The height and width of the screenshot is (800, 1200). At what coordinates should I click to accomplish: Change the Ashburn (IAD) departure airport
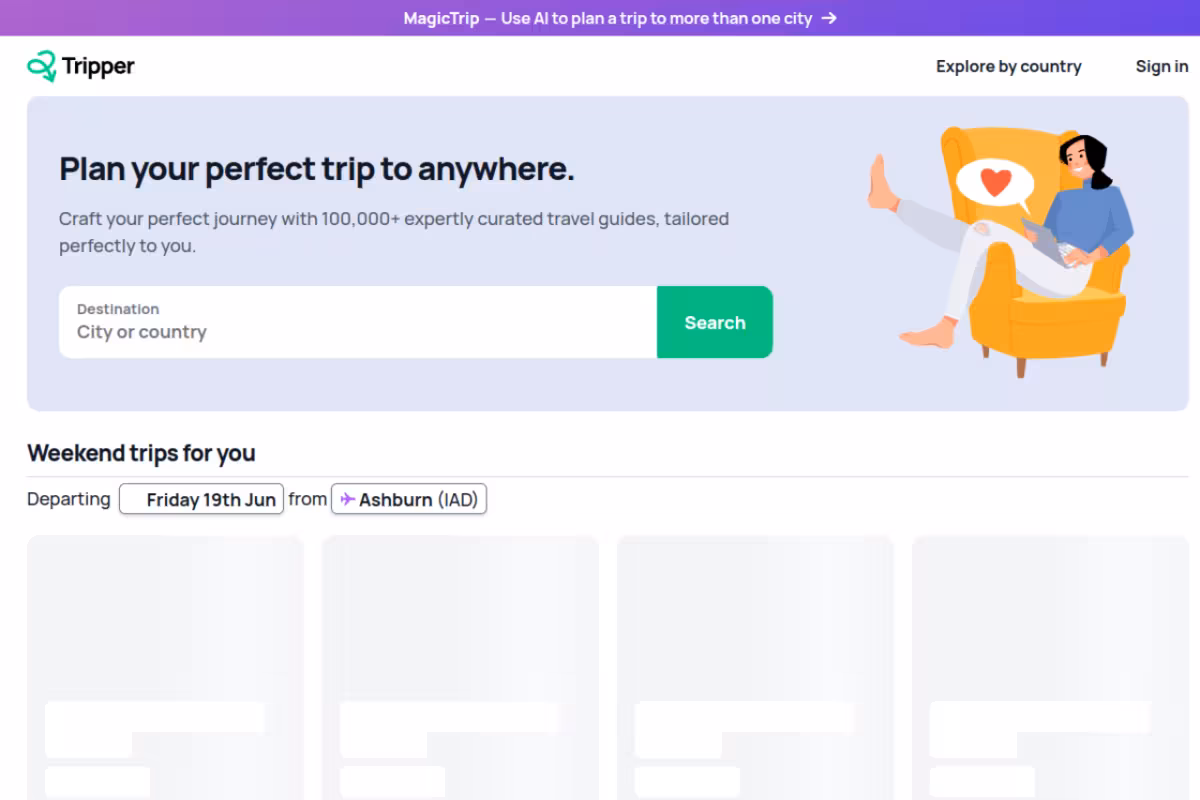pos(409,499)
